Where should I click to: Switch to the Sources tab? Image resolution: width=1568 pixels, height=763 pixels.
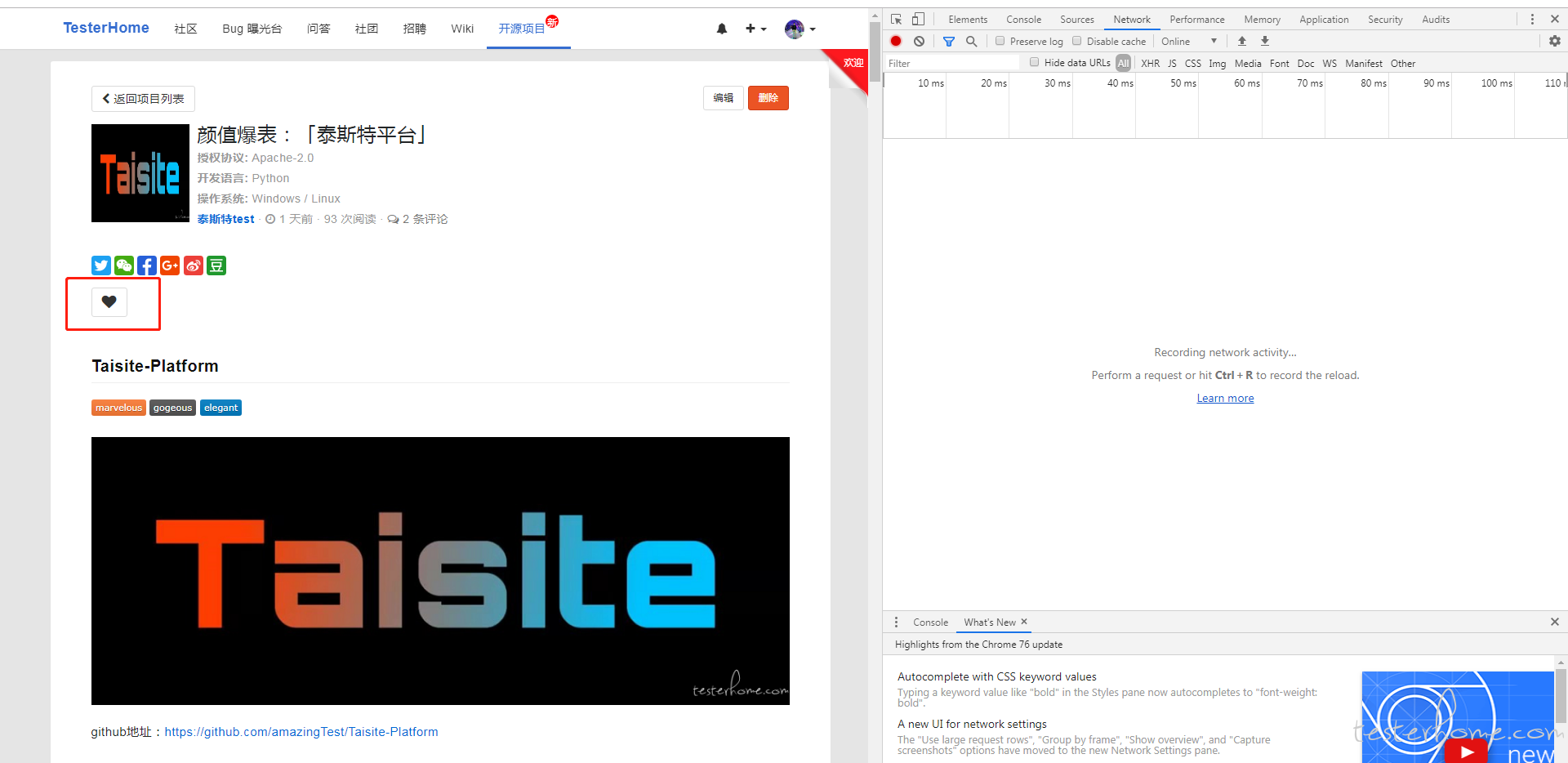tap(1077, 19)
